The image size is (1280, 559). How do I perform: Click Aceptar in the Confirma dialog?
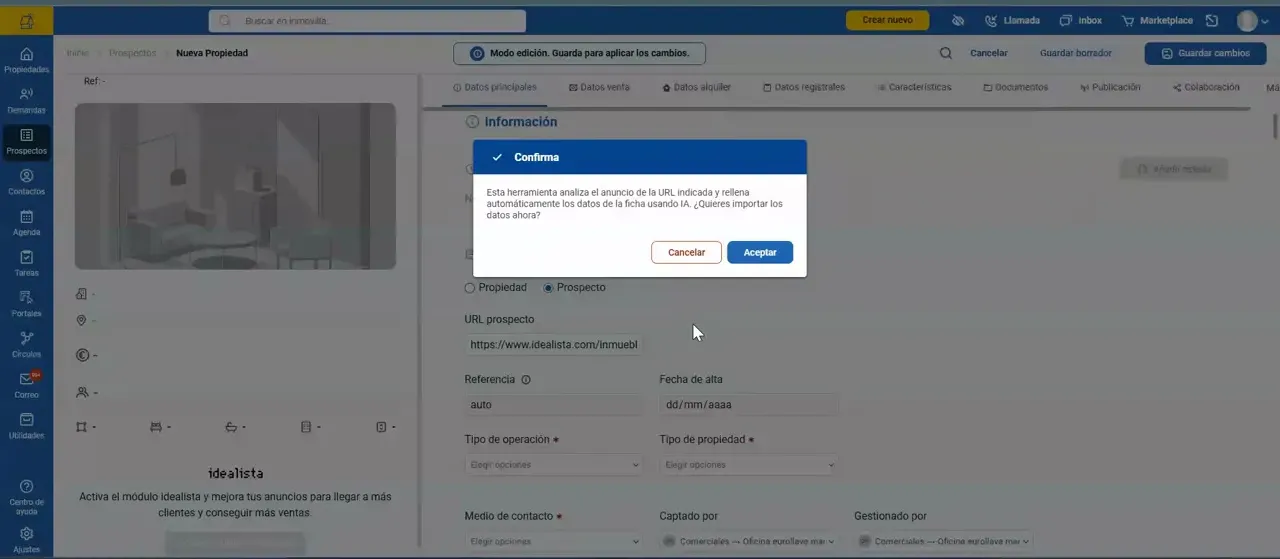point(760,253)
